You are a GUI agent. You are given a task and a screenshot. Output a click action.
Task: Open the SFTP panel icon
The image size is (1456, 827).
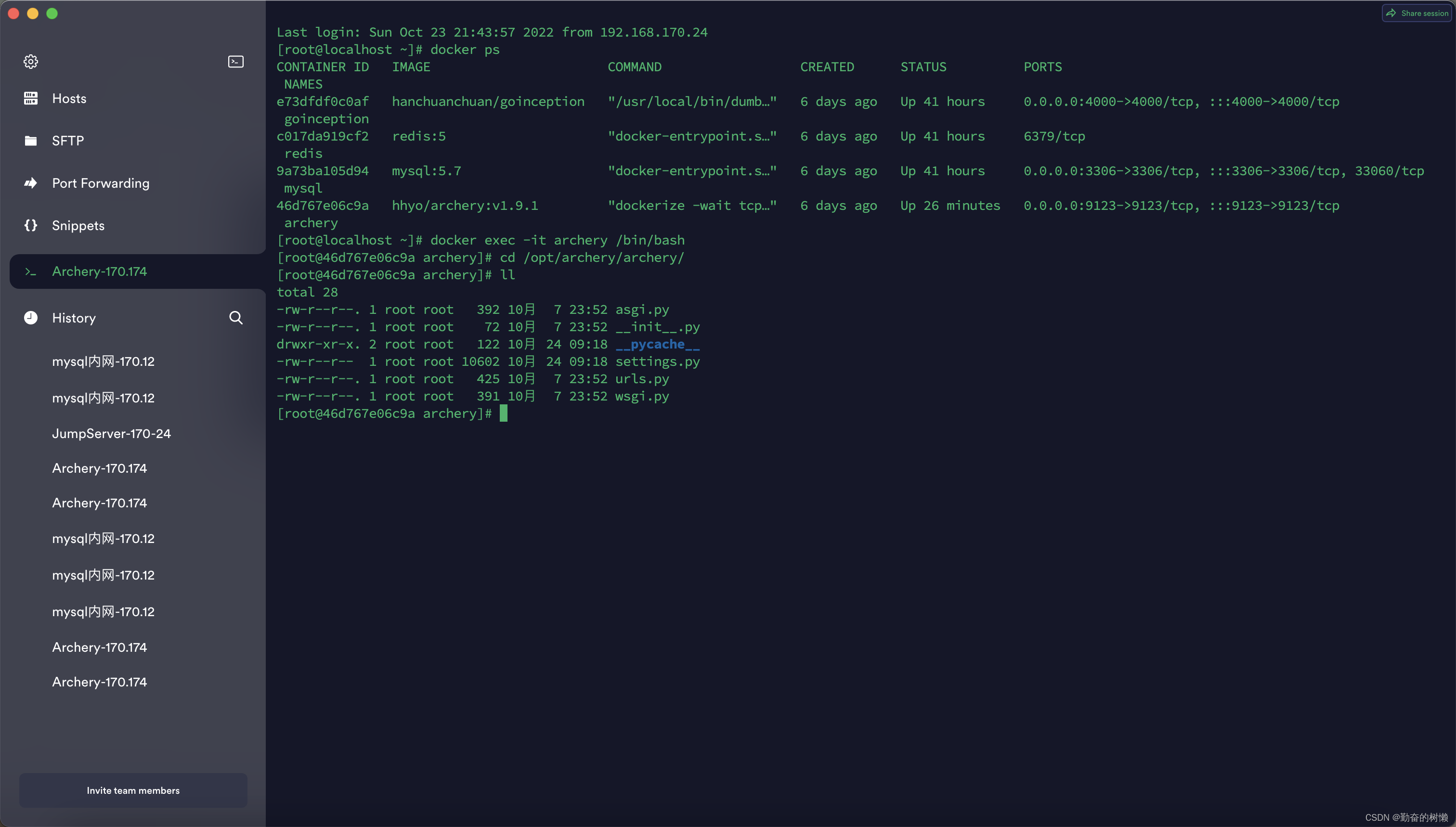point(31,140)
